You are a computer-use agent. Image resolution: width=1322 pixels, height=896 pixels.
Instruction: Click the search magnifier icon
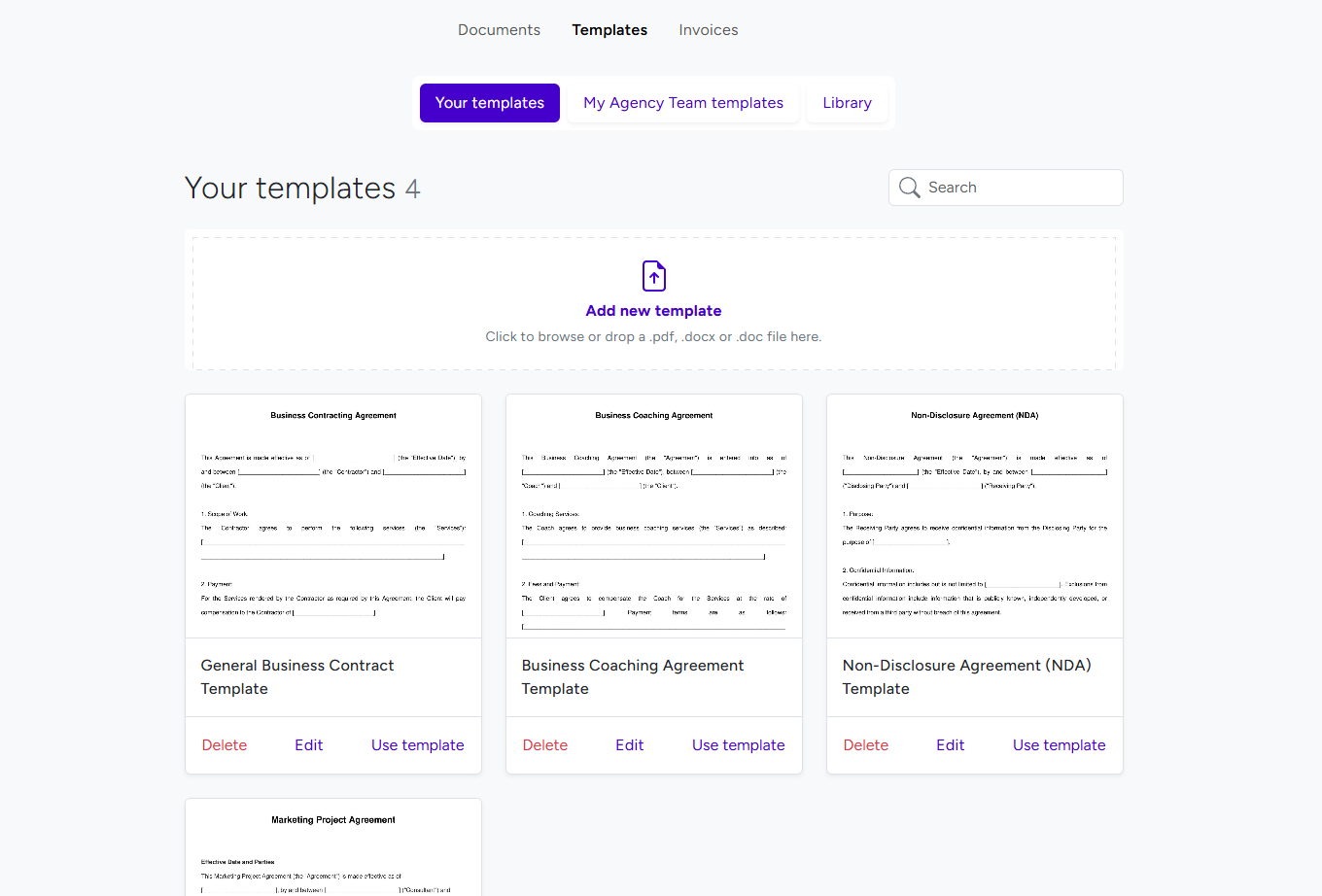click(x=910, y=187)
